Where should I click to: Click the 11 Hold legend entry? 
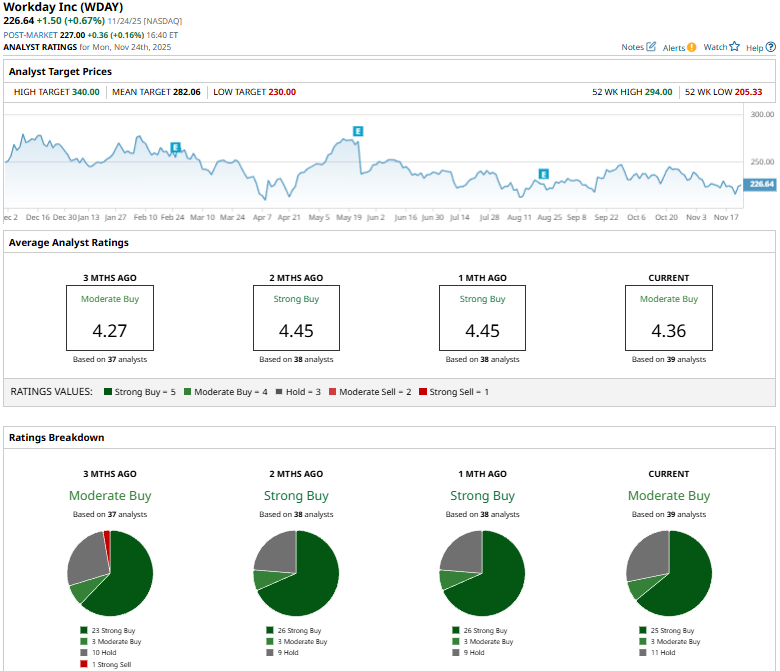tap(662, 653)
